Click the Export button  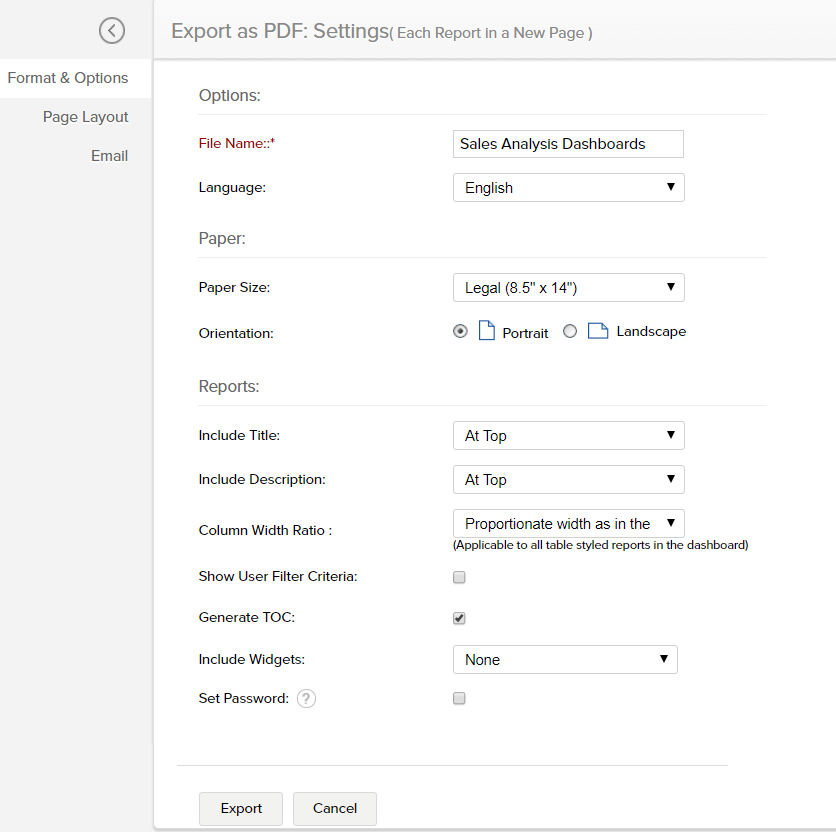pos(240,808)
